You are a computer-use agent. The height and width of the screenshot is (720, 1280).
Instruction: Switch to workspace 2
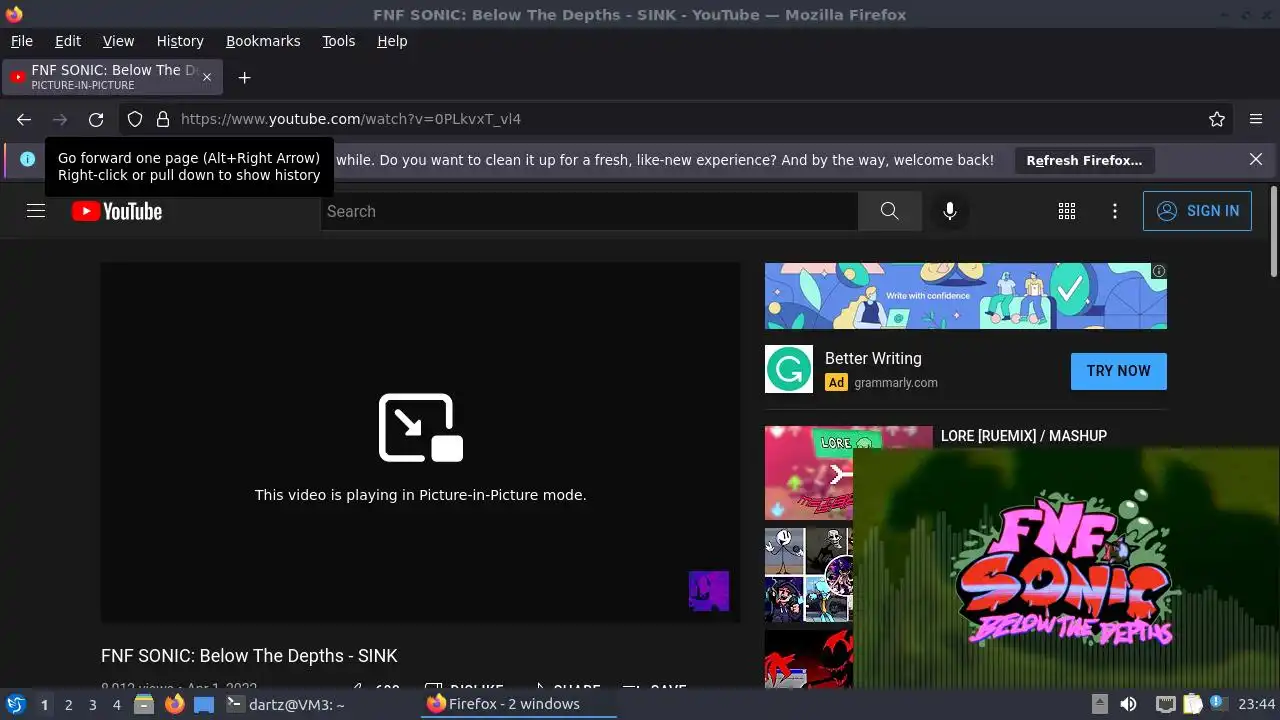click(x=68, y=705)
